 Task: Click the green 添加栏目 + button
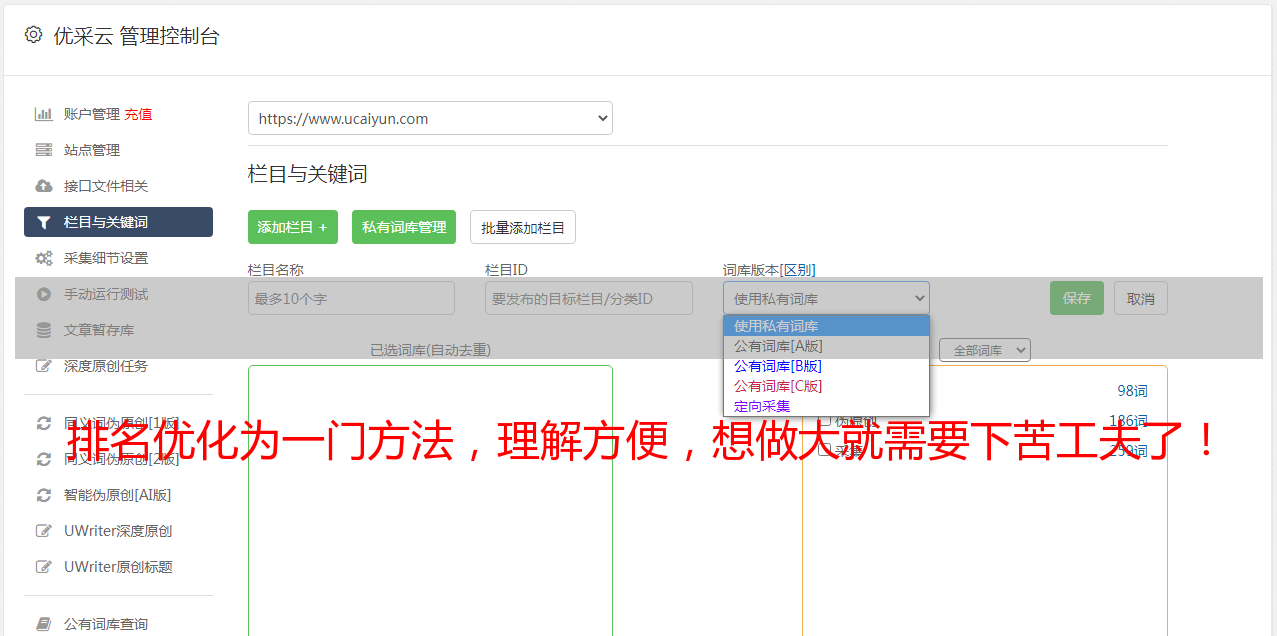293,227
